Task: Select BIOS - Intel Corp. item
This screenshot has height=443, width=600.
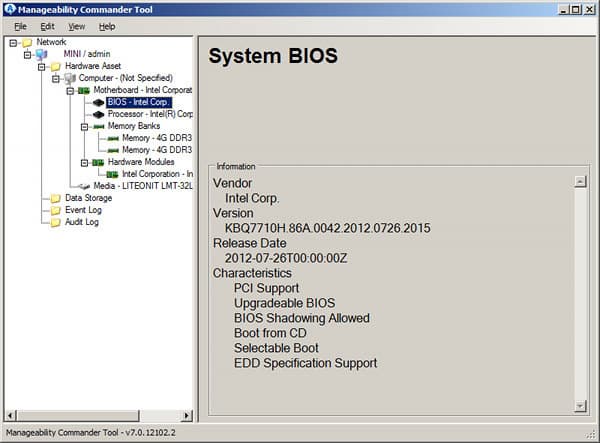Action: 139,102
